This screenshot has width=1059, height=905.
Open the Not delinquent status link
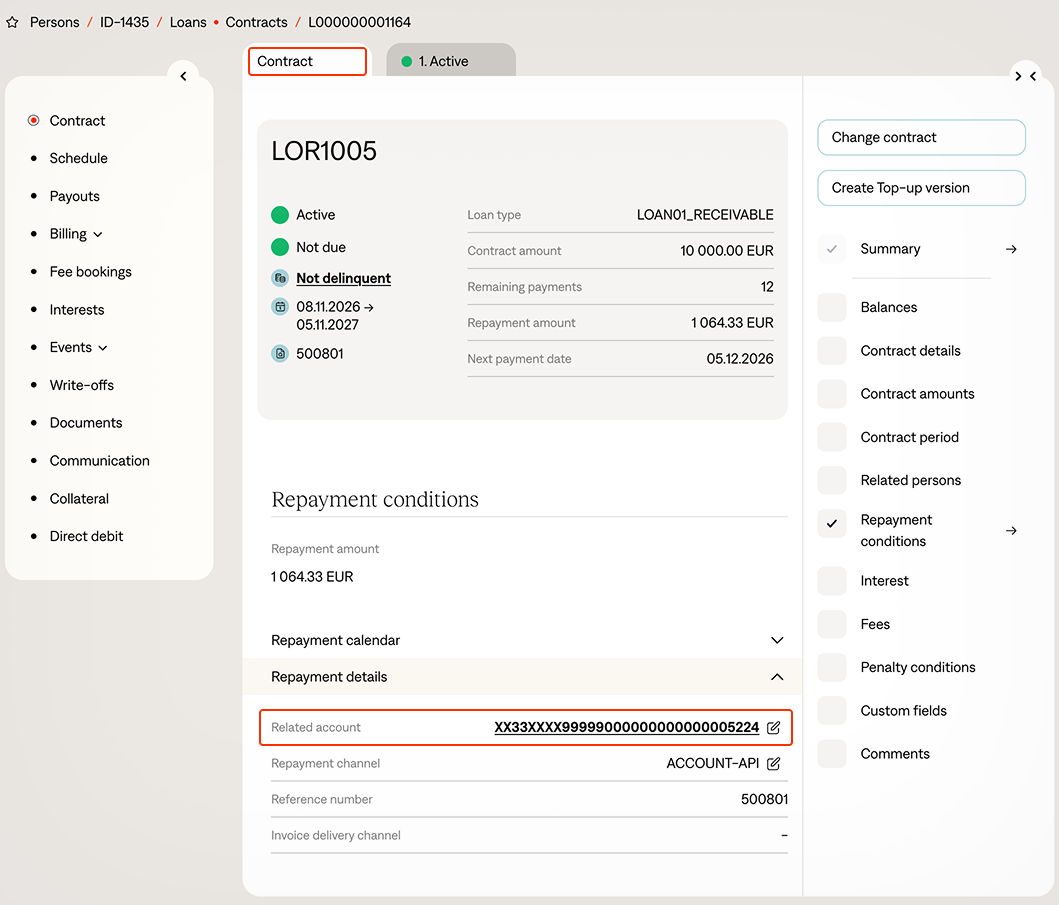[x=343, y=279]
